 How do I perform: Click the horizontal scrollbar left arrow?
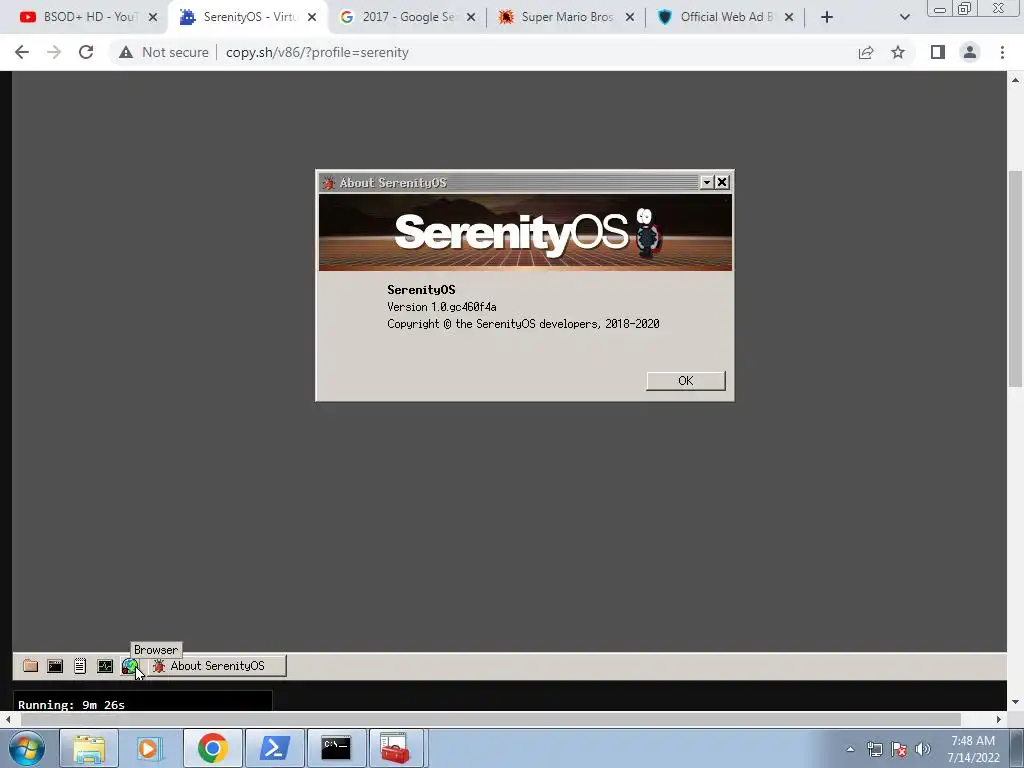pyautogui.click(x=8, y=719)
